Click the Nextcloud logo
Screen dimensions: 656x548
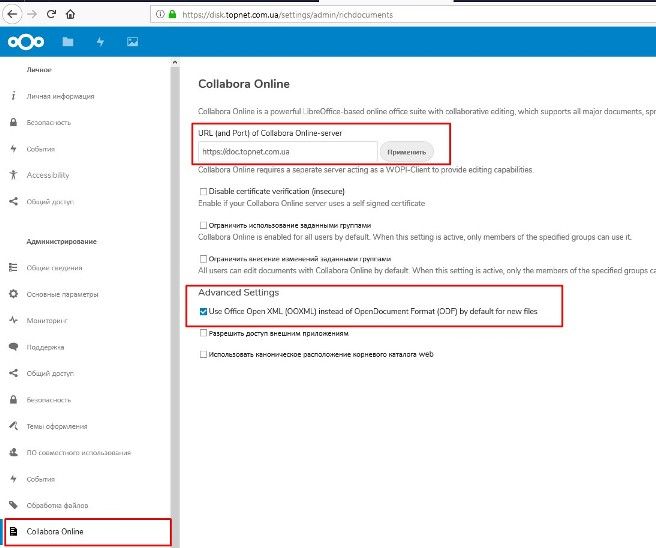26,42
